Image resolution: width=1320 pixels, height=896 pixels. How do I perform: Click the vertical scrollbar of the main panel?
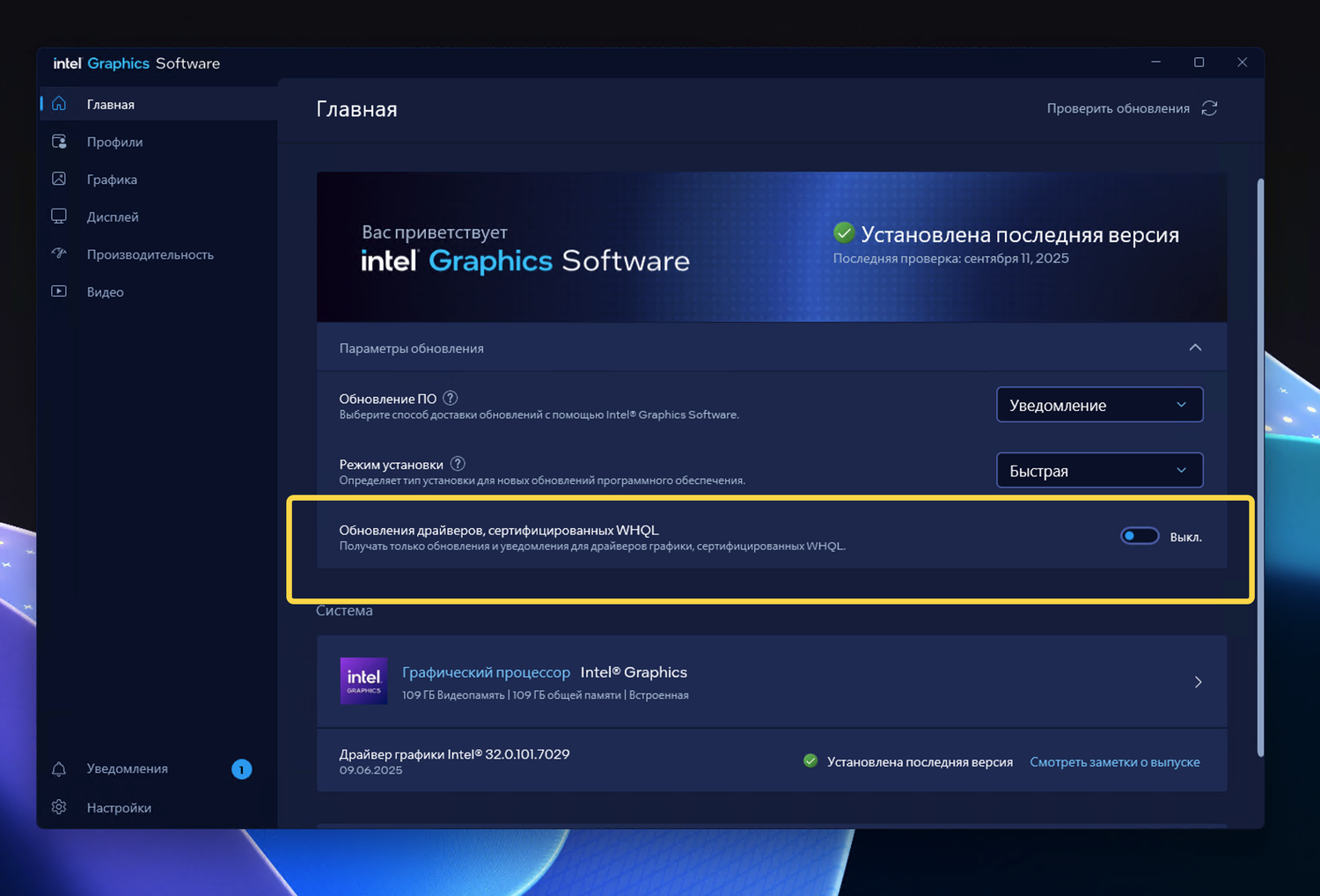(1260, 466)
